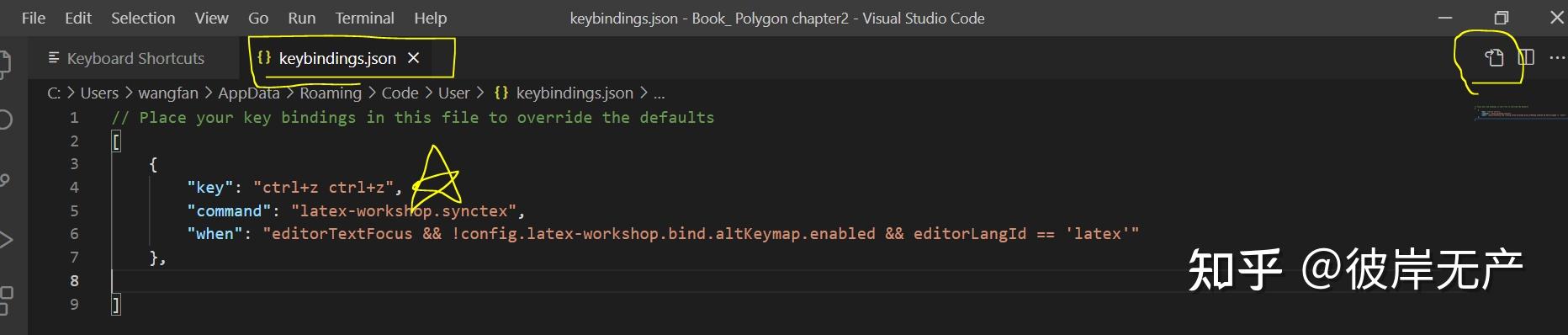Select the keybindings.json tab

click(x=337, y=58)
